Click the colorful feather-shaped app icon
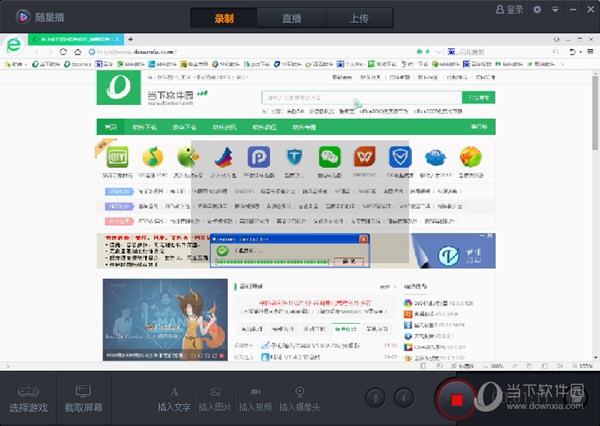600x426 pixels. 224,157
